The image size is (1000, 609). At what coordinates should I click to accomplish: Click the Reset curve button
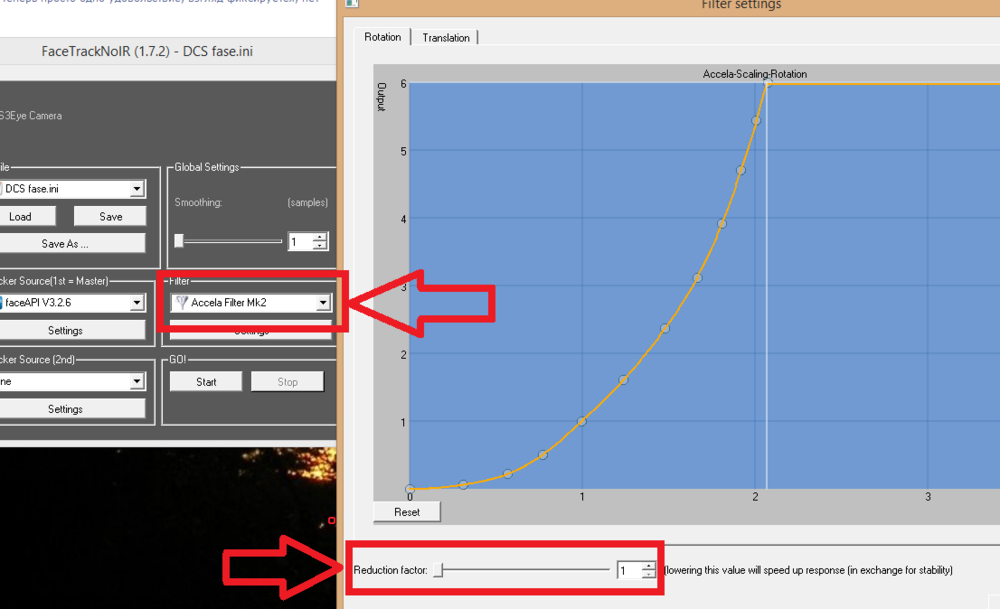[407, 512]
